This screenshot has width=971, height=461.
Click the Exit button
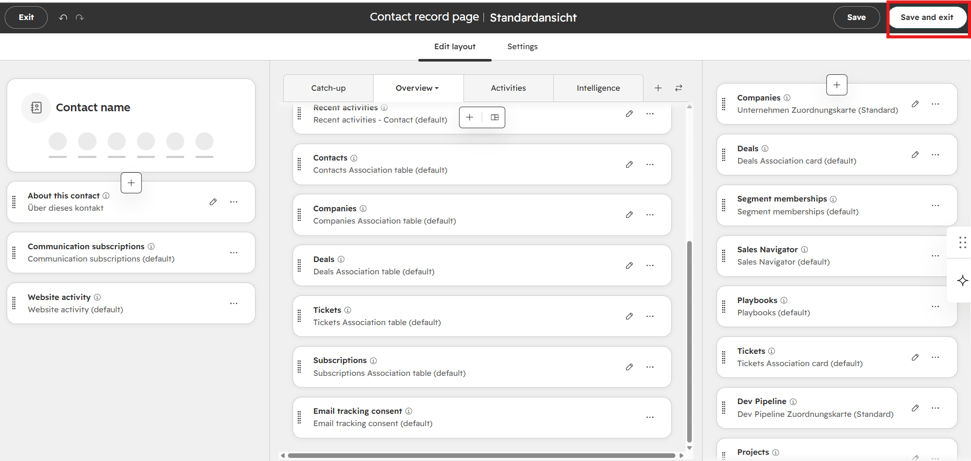click(26, 17)
